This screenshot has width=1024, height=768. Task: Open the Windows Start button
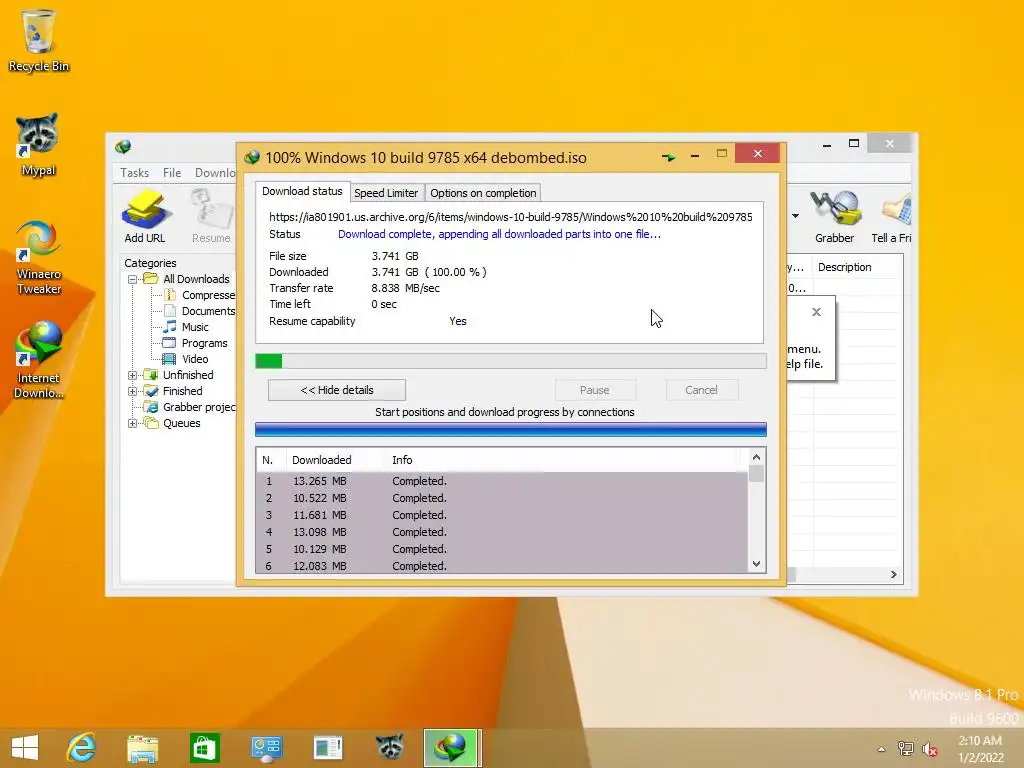[25, 748]
